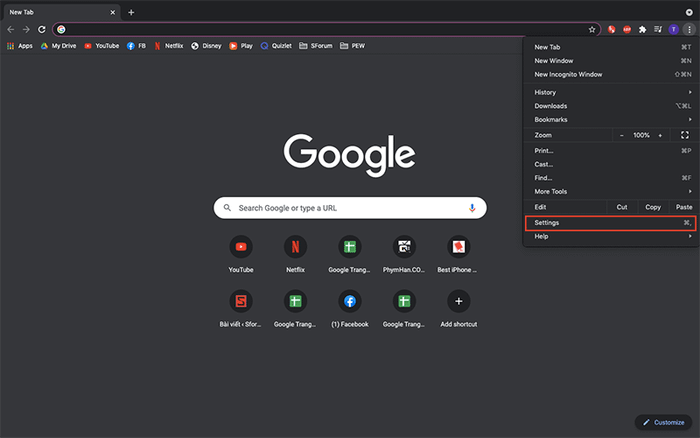This screenshot has height=438, width=700.
Task: Select the New Tab browser tab
Action: point(62,13)
